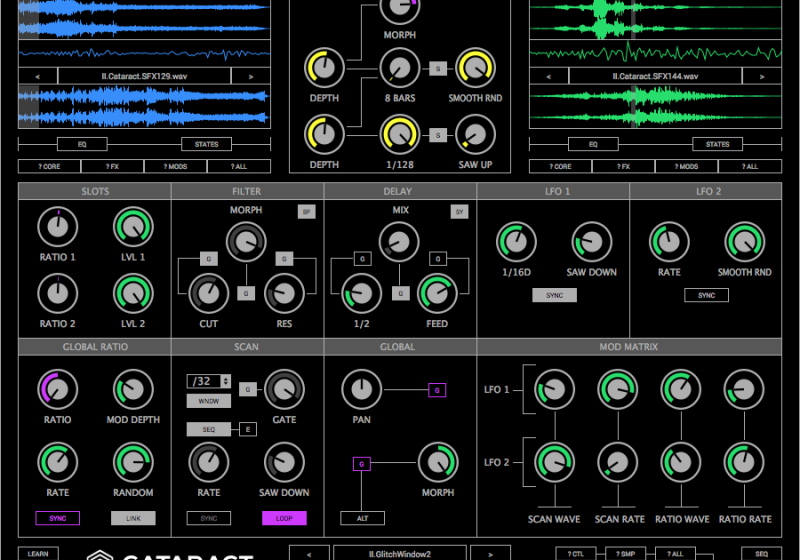
Task: Select previous preset before II.GlitchWindow2
Action: [310, 552]
